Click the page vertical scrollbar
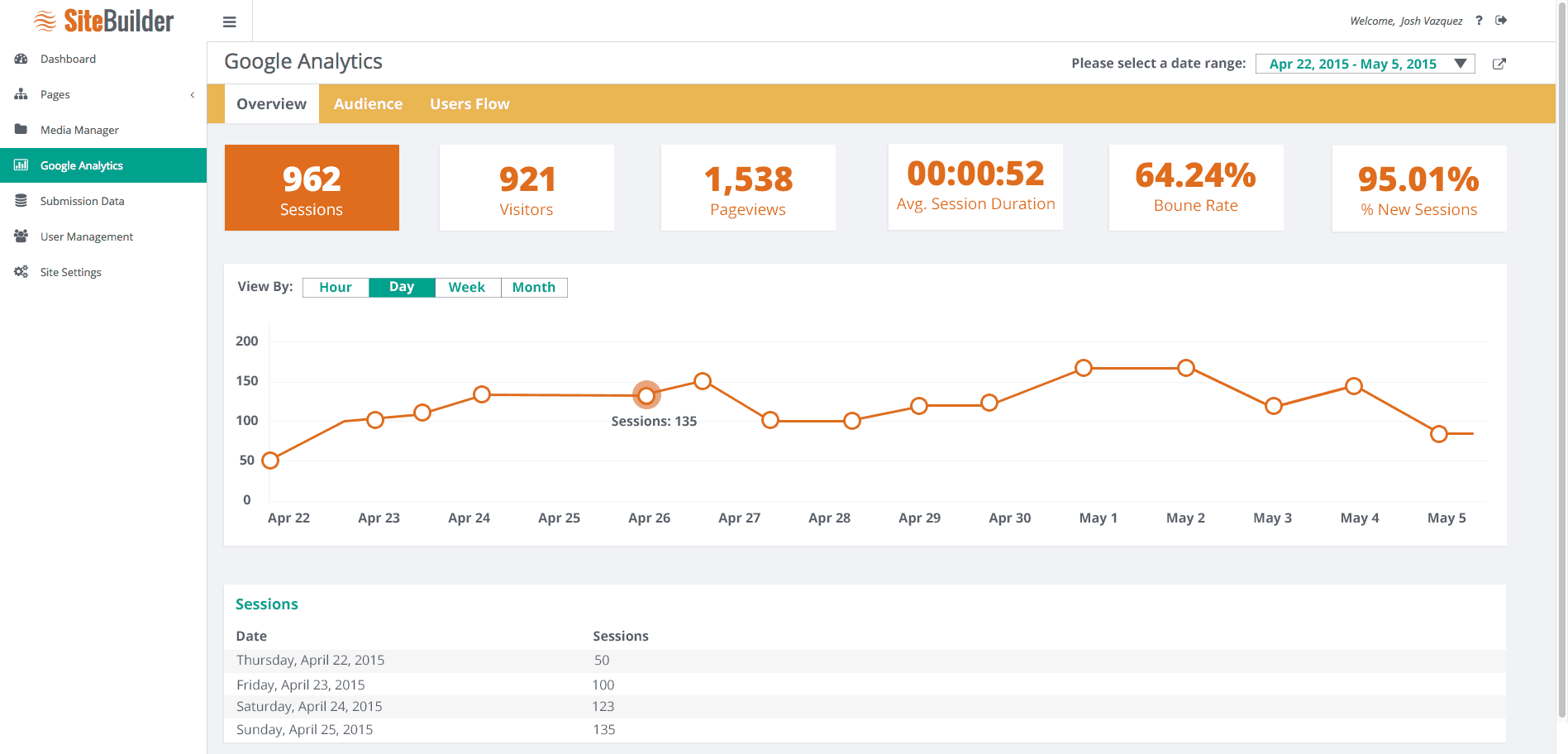The image size is (1568, 754). coord(1562,360)
